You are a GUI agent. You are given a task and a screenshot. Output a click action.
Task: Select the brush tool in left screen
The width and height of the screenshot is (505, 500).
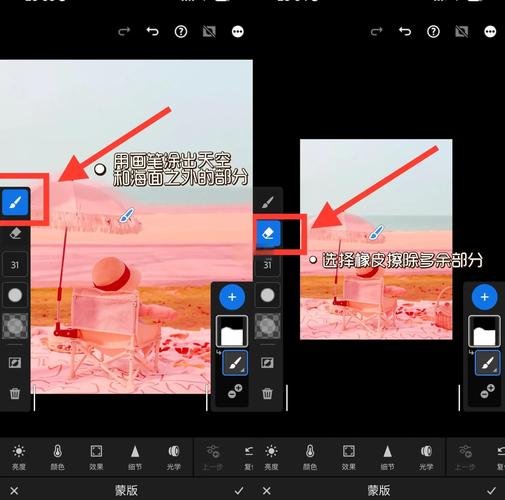(x=15, y=202)
